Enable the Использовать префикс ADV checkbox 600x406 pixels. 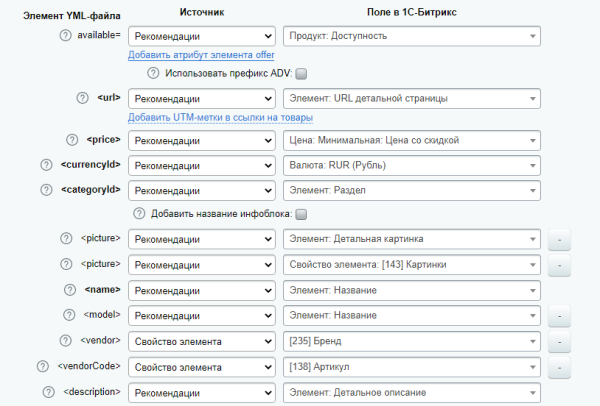(x=301, y=73)
